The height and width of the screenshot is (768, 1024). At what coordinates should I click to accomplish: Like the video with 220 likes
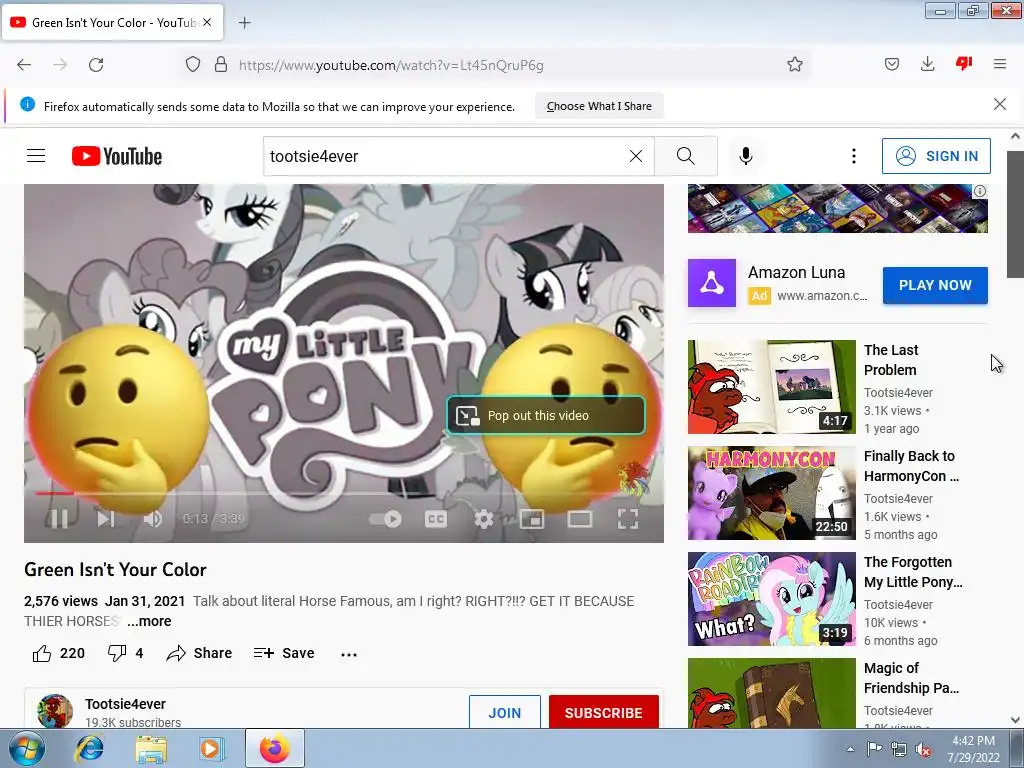coord(59,653)
